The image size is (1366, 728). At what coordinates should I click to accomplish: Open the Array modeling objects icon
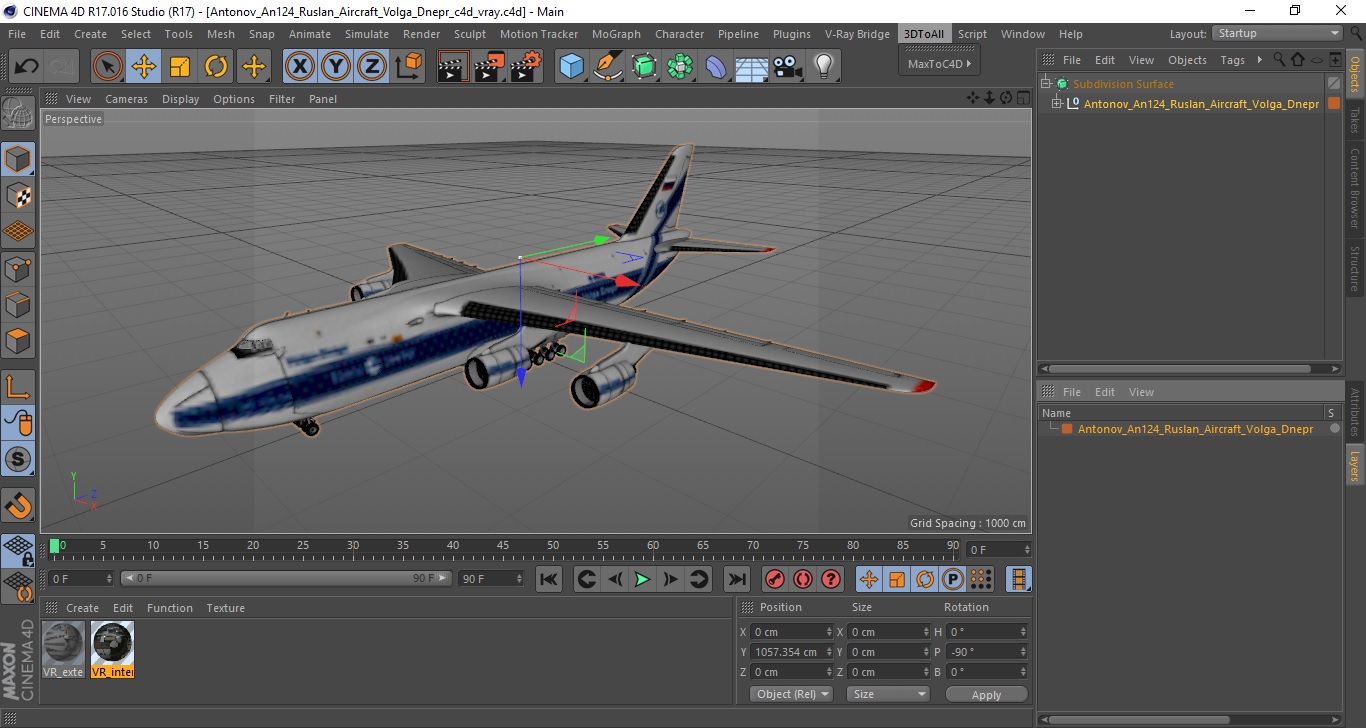[681, 67]
